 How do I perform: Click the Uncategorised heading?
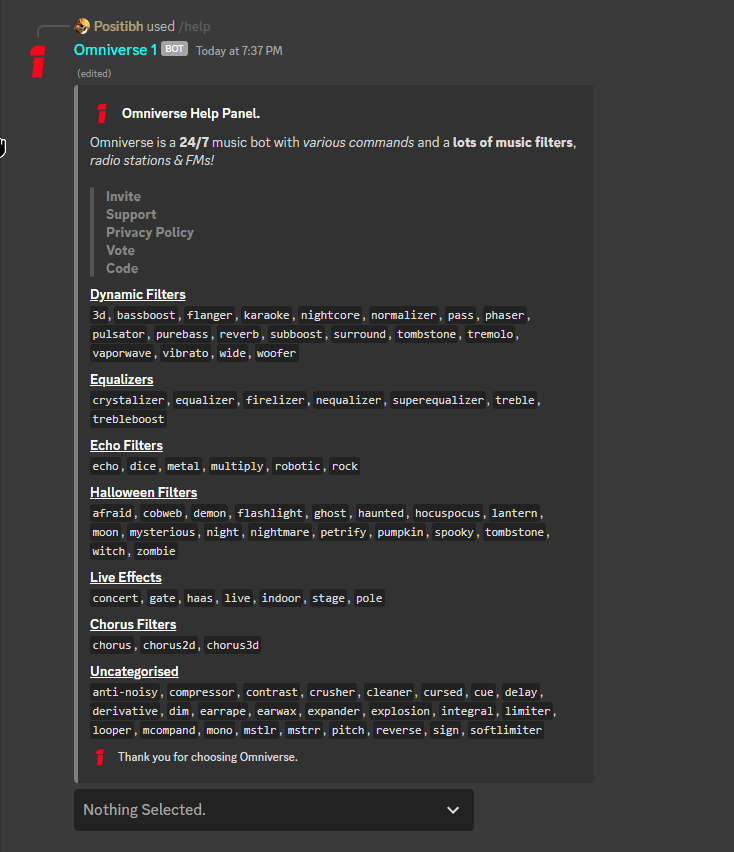[134, 672]
